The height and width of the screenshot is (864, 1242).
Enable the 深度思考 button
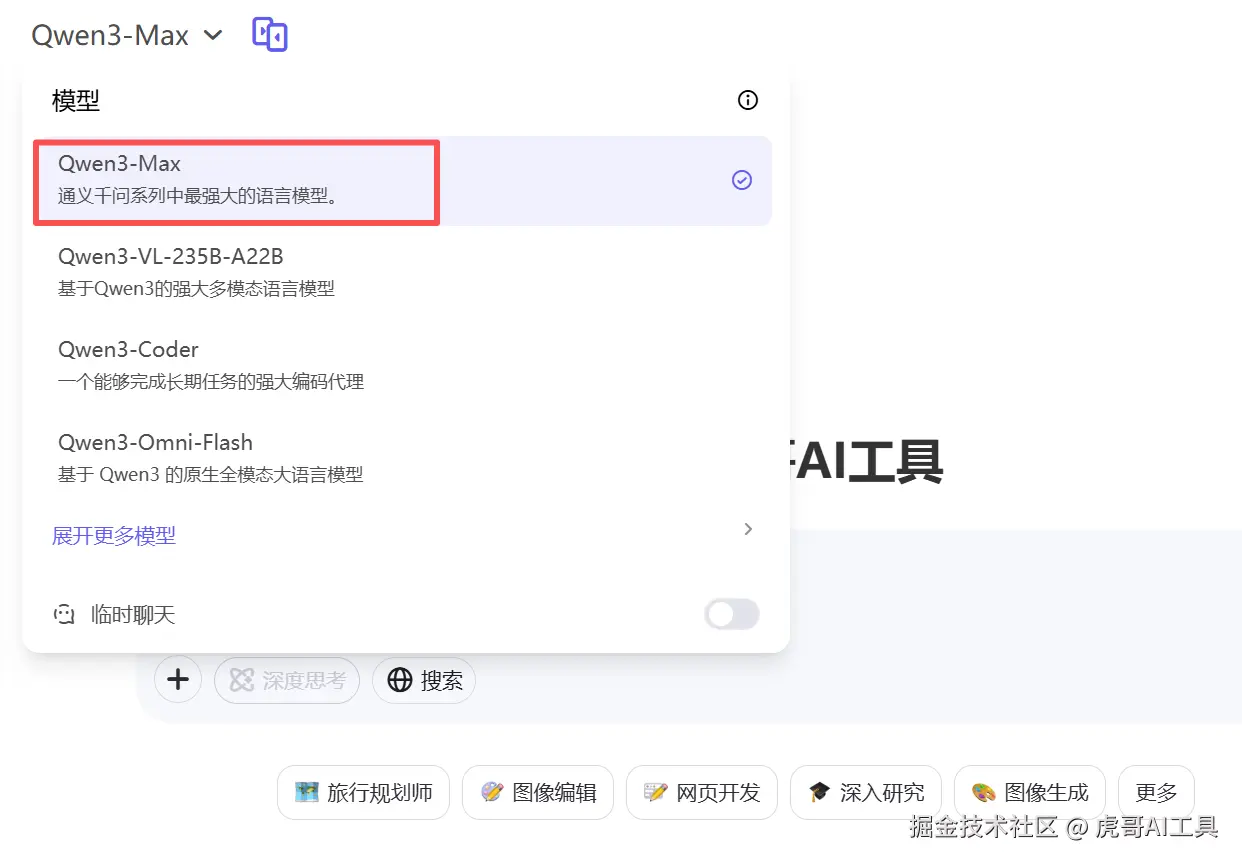click(x=287, y=681)
